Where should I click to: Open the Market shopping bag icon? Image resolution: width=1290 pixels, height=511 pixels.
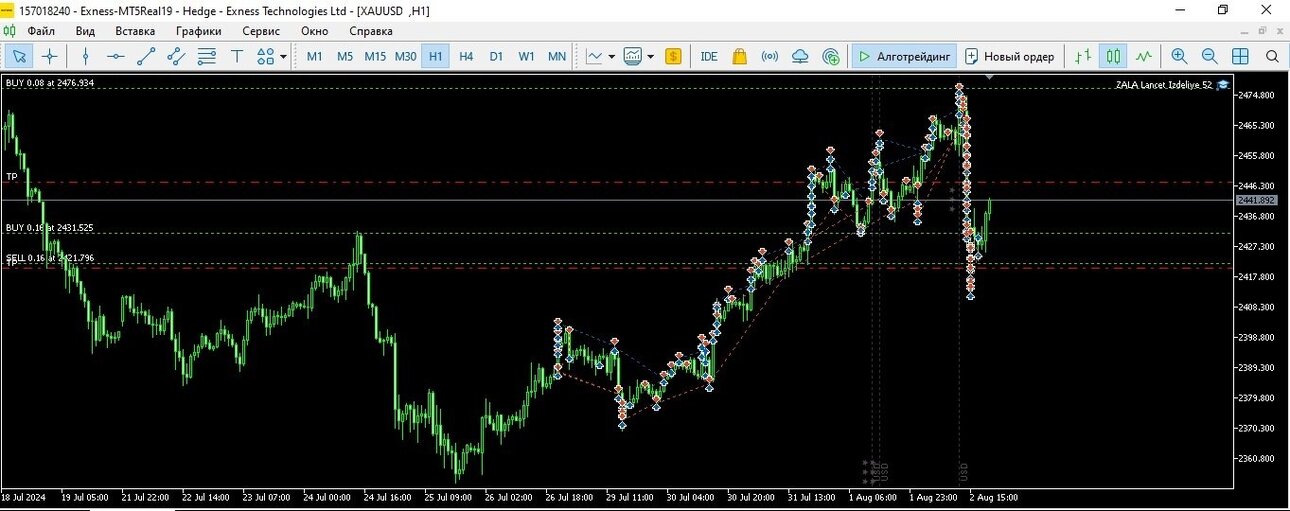[740, 56]
